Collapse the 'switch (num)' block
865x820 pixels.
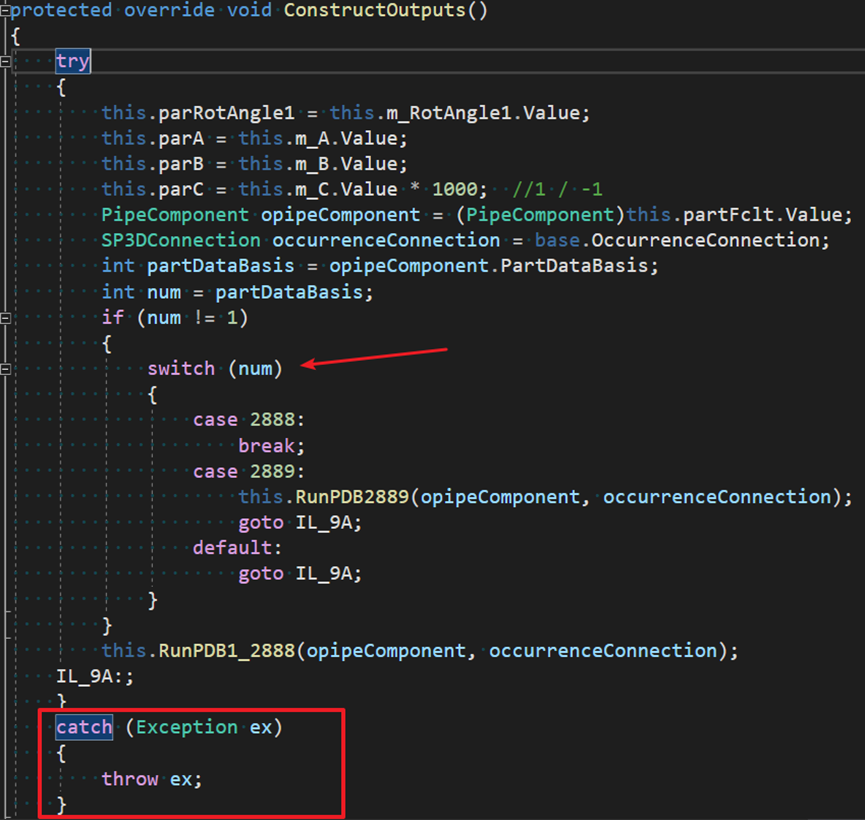(5, 369)
